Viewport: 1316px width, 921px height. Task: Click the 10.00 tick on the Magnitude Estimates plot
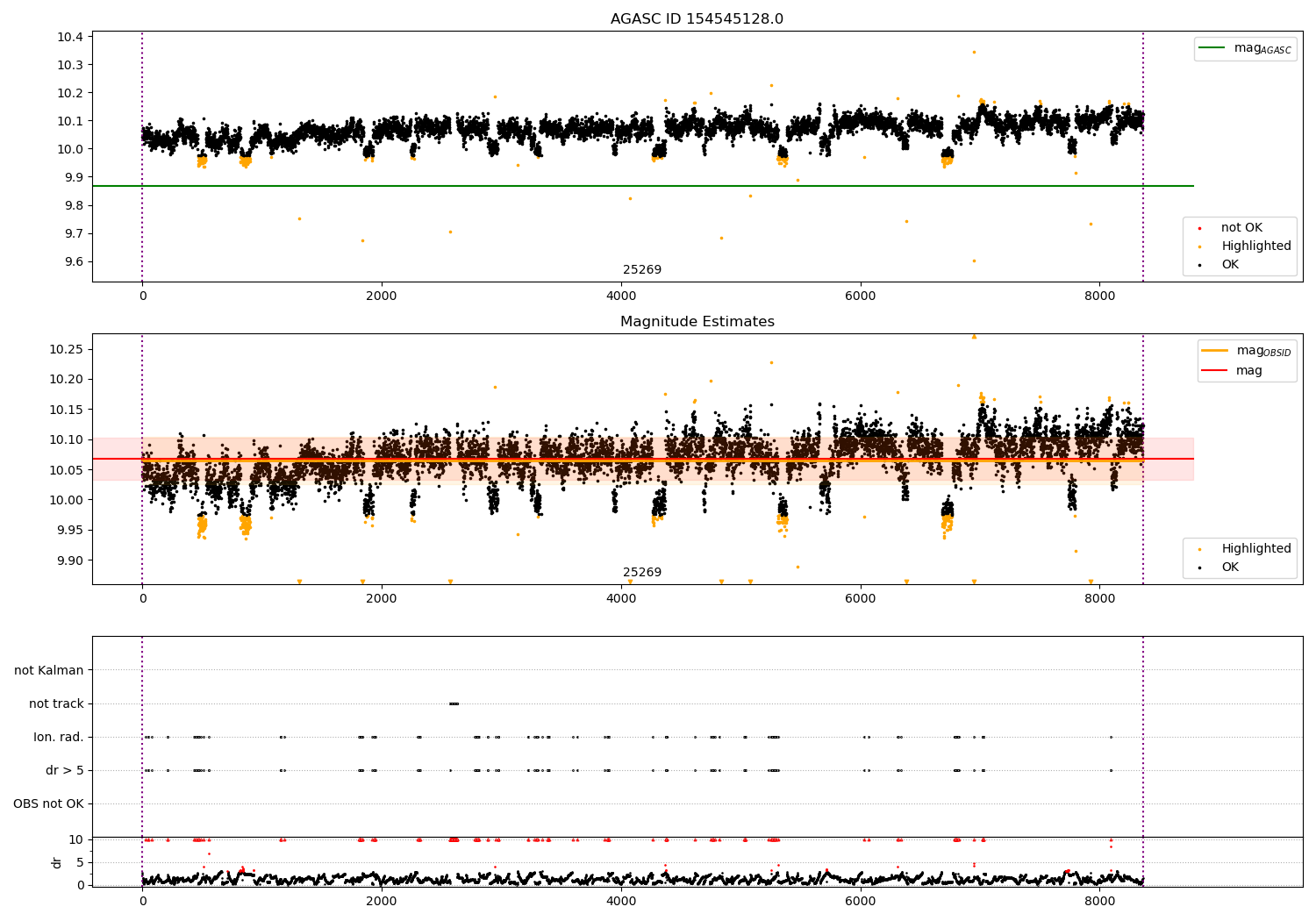pyautogui.click(x=67, y=500)
